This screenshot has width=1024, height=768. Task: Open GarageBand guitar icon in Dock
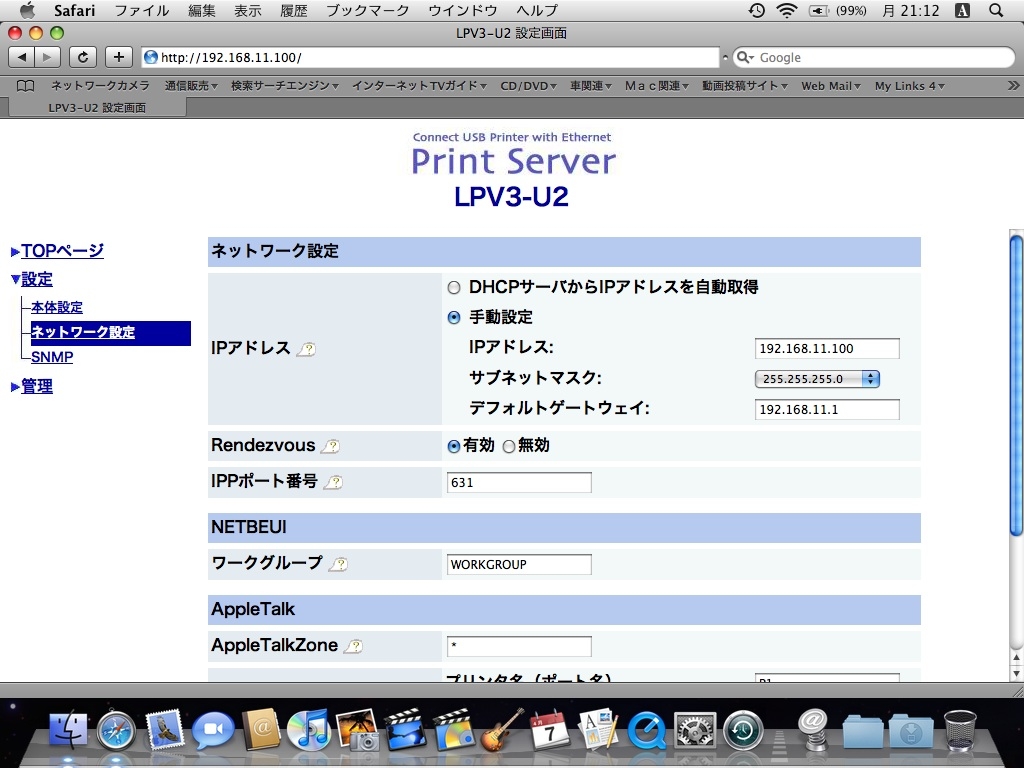502,729
